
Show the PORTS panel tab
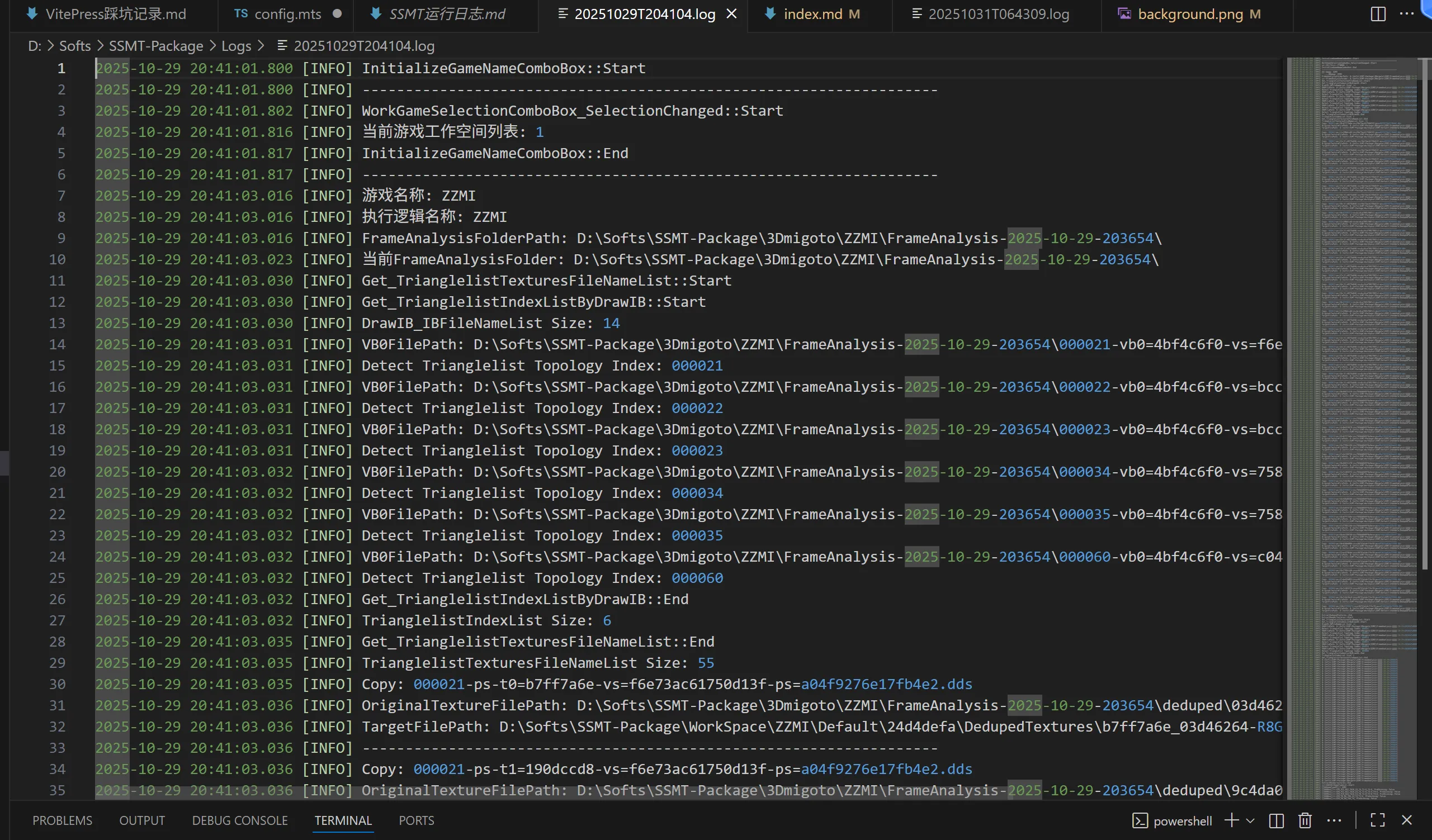[416, 820]
